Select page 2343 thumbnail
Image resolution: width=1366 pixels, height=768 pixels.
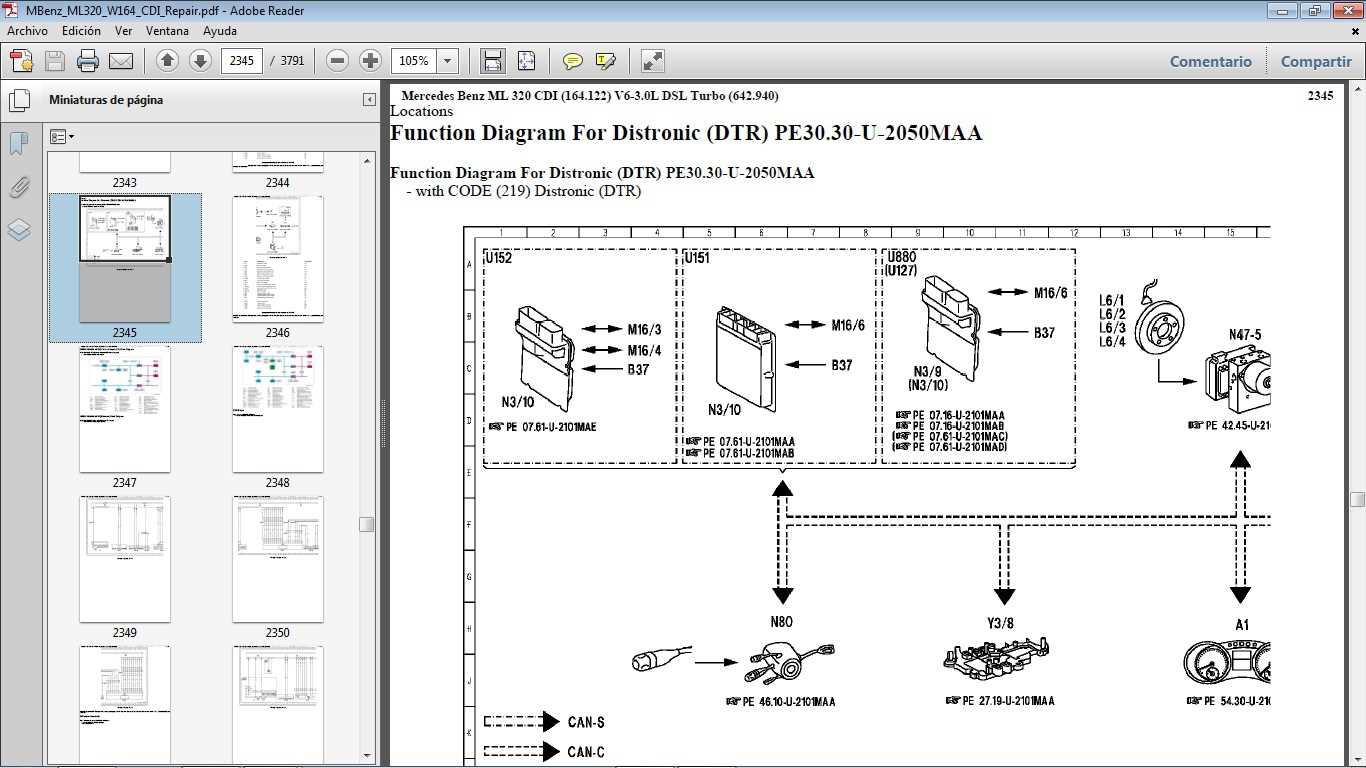click(125, 163)
